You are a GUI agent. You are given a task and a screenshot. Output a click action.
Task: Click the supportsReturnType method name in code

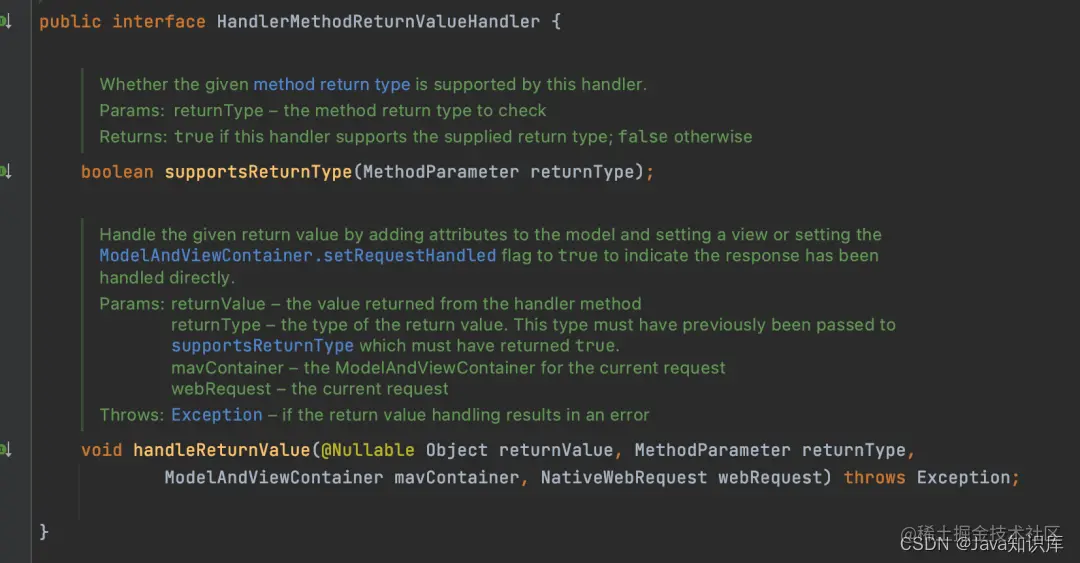coord(258,172)
